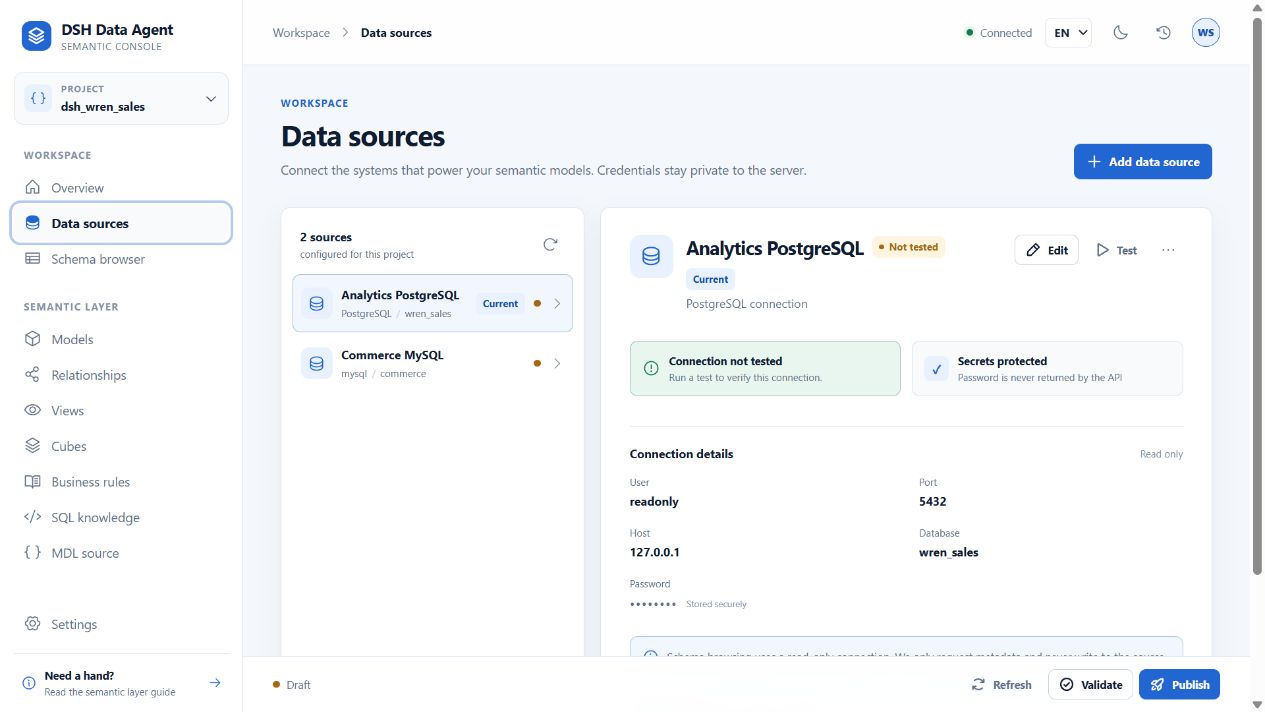Image resolution: width=1265 pixels, height=712 pixels.
Task: Click the Views eye icon
Action: coord(33,410)
